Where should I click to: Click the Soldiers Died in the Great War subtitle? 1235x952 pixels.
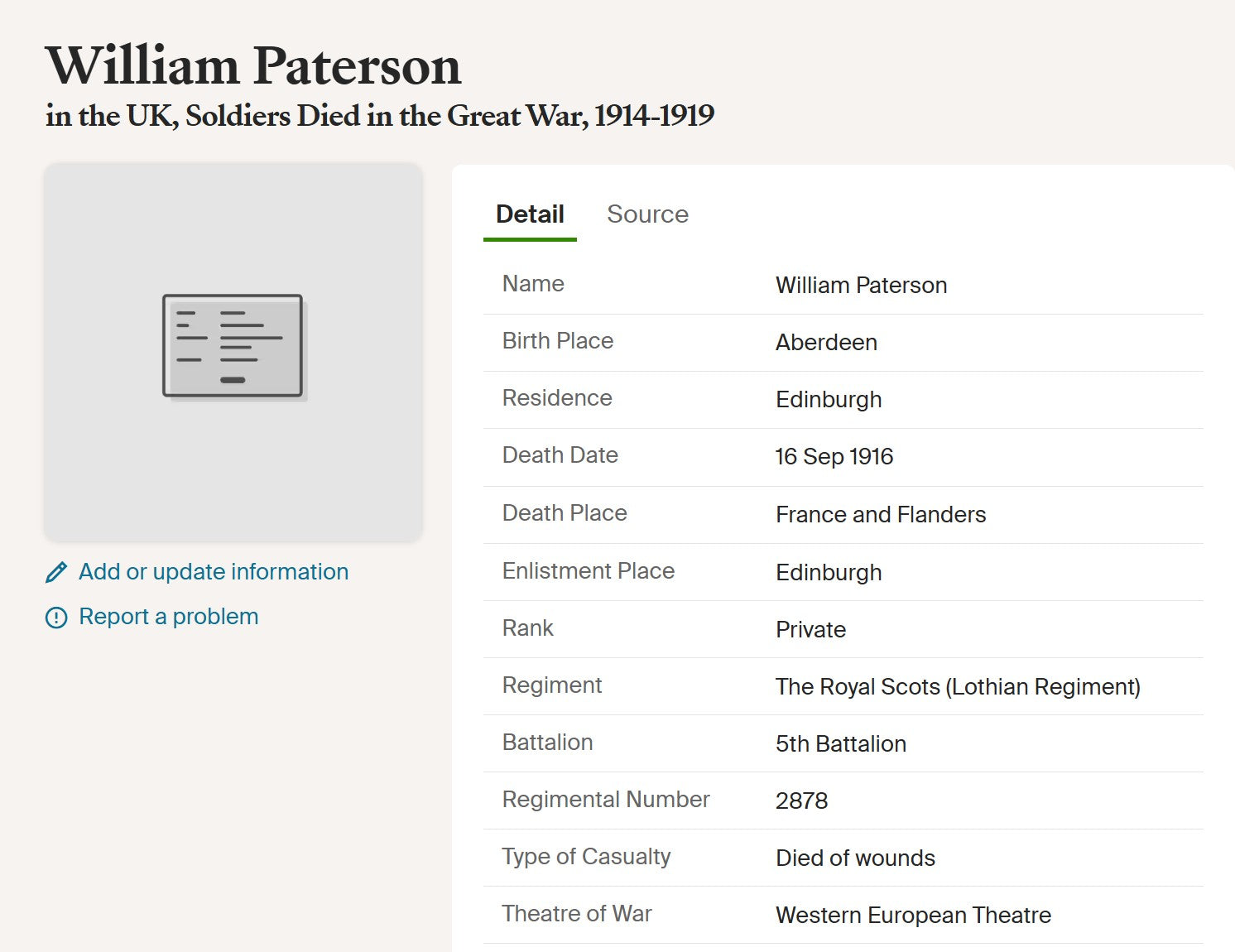click(x=380, y=116)
